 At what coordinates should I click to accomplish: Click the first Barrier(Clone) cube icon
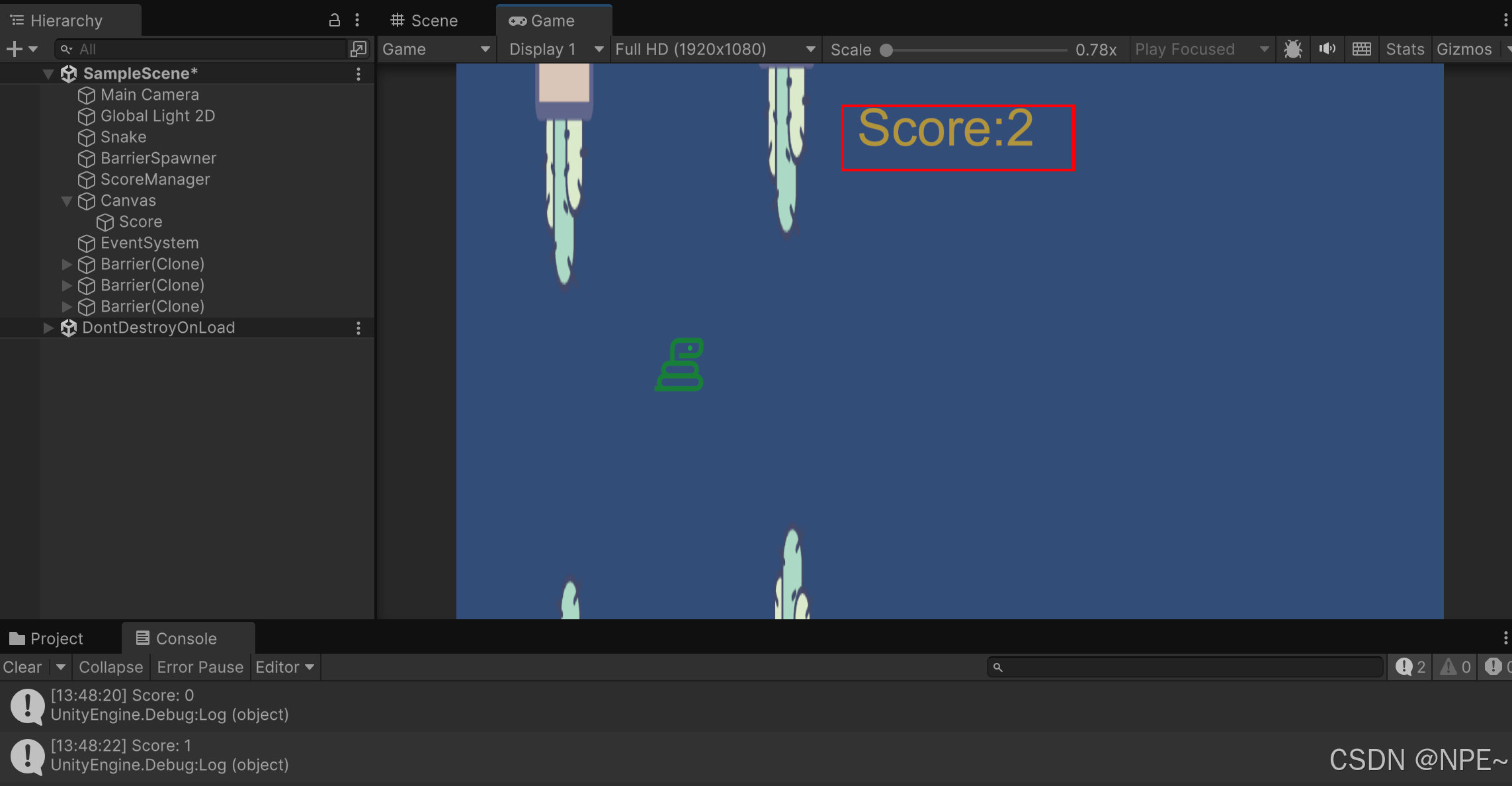(x=87, y=265)
